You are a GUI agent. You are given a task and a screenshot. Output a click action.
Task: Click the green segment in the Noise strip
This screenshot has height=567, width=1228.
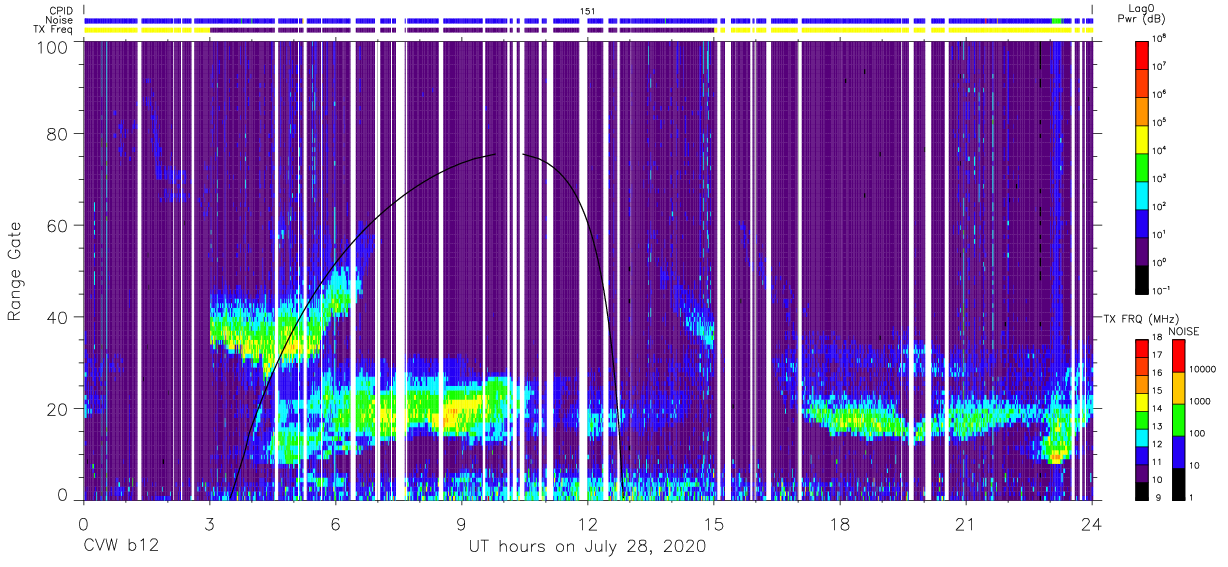click(x=1057, y=20)
